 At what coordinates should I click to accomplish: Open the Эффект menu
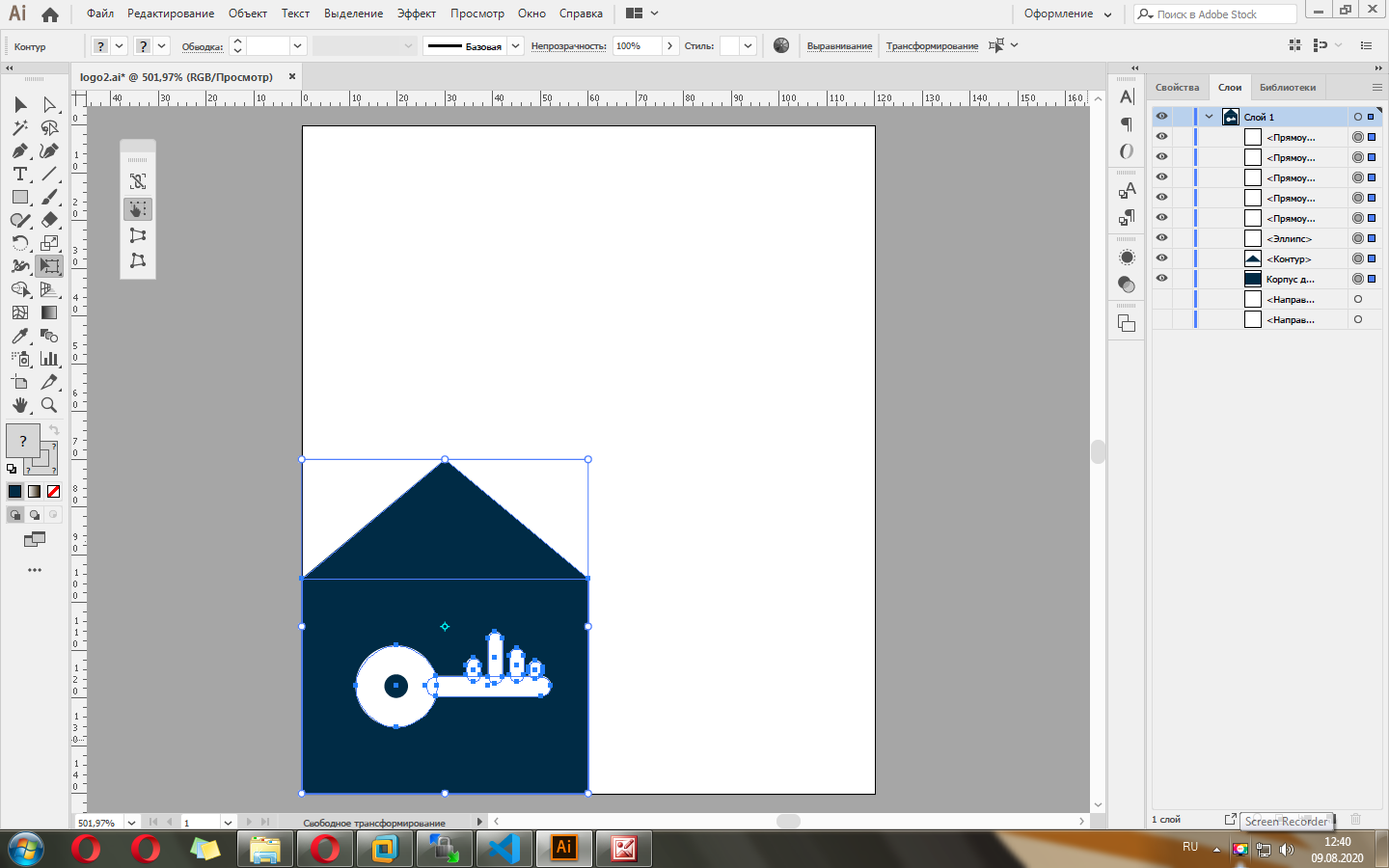pyautogui.click(x=416, y=14)
